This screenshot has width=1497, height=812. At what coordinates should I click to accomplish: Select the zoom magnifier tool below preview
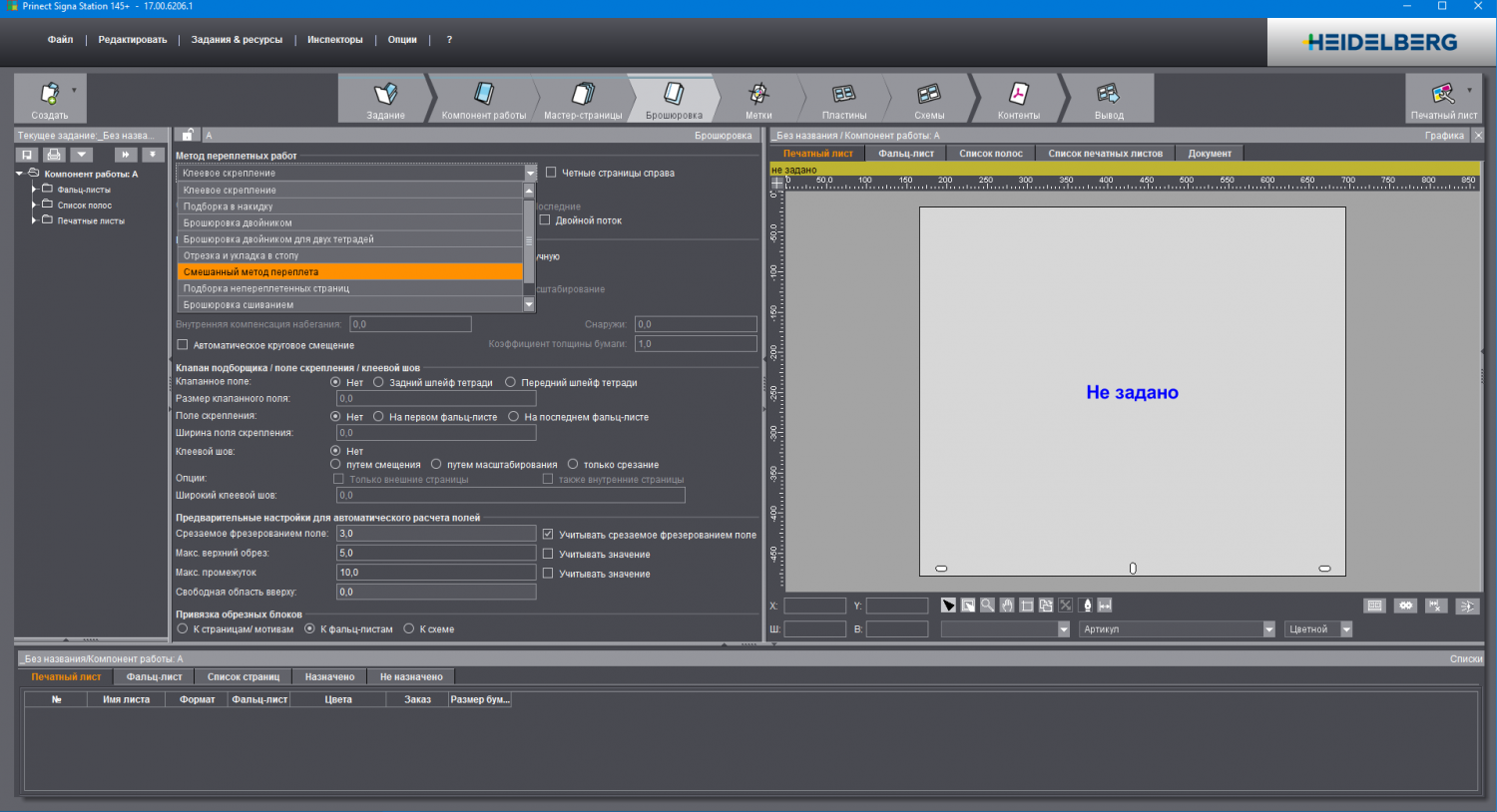(987, 606)
